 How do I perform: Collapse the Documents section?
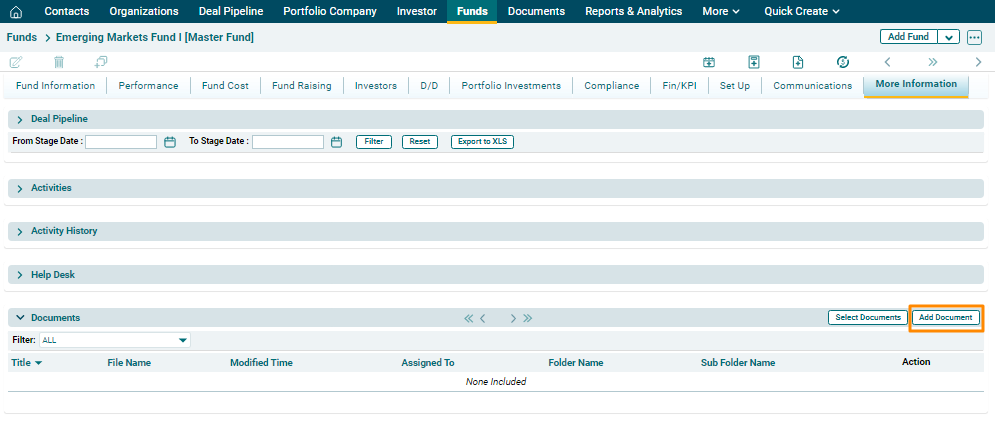click(x=20, y=317)
